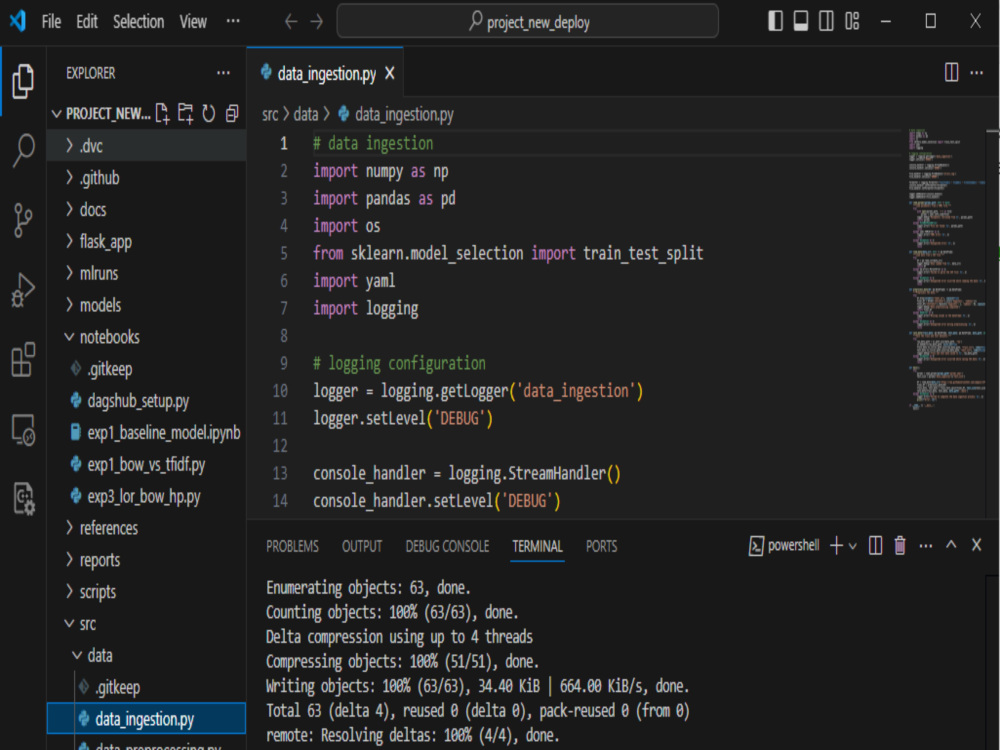Open editor More Actions ellipsis
The width and height of the screenshot is (1000, 750).
click(x=976, y=73)
